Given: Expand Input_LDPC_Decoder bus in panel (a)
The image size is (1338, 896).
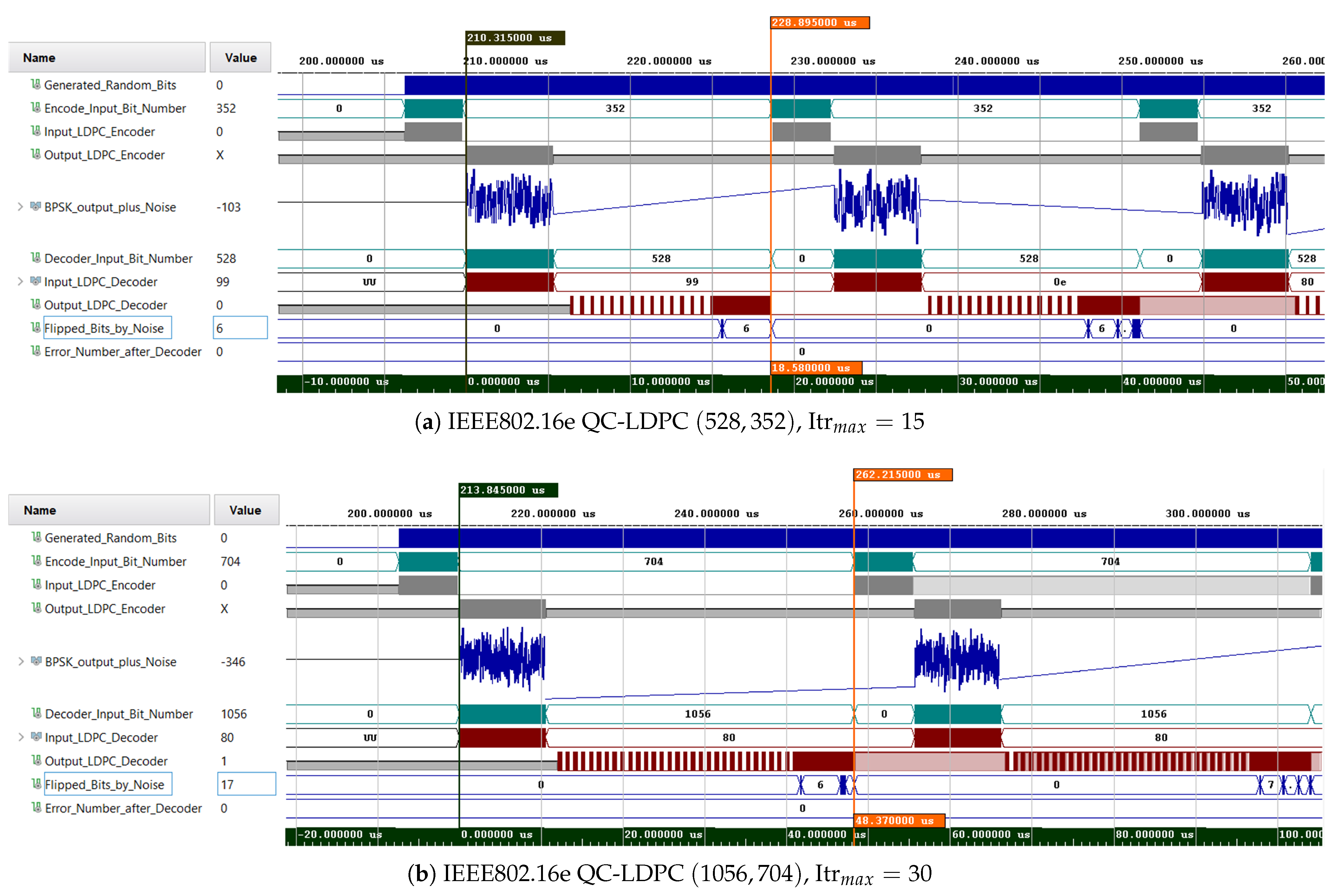Looking at the screenshot, I should pyautogui.click(x=20, y=281).
